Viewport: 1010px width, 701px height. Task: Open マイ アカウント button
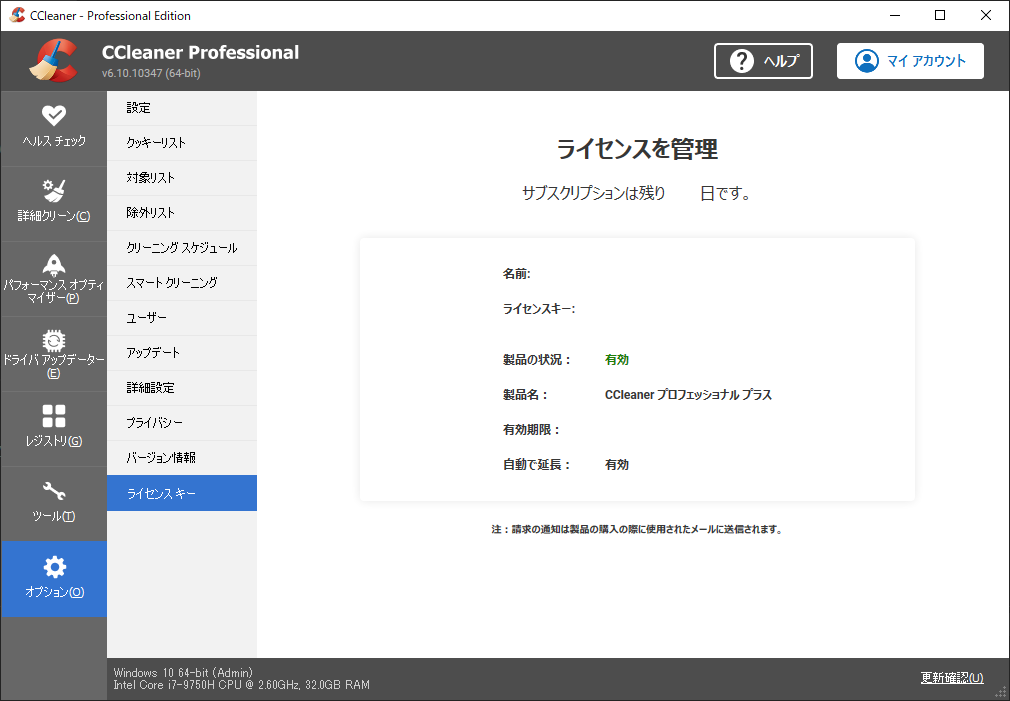(910, 61)
